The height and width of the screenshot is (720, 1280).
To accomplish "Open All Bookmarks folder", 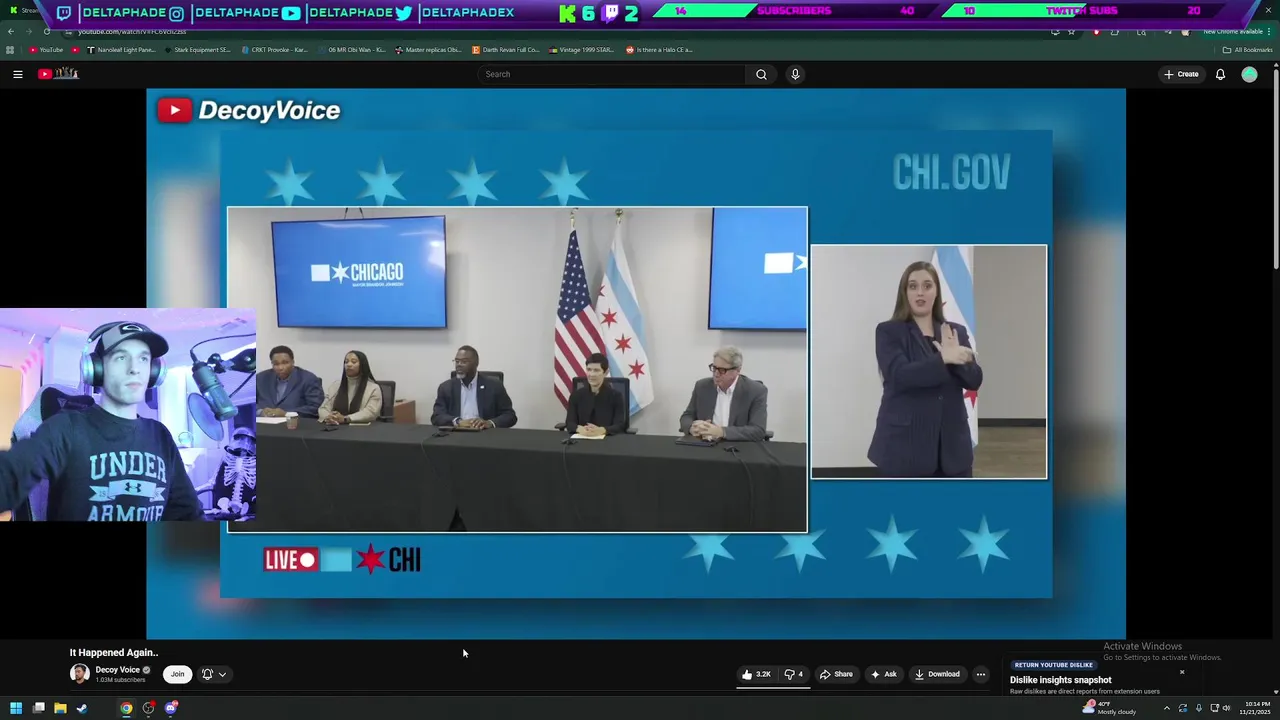I will [1247, 49].
